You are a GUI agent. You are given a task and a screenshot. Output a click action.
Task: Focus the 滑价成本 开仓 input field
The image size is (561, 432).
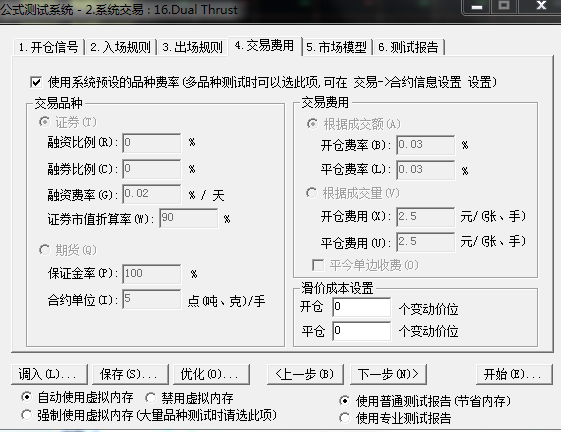(x=361, y=307)
